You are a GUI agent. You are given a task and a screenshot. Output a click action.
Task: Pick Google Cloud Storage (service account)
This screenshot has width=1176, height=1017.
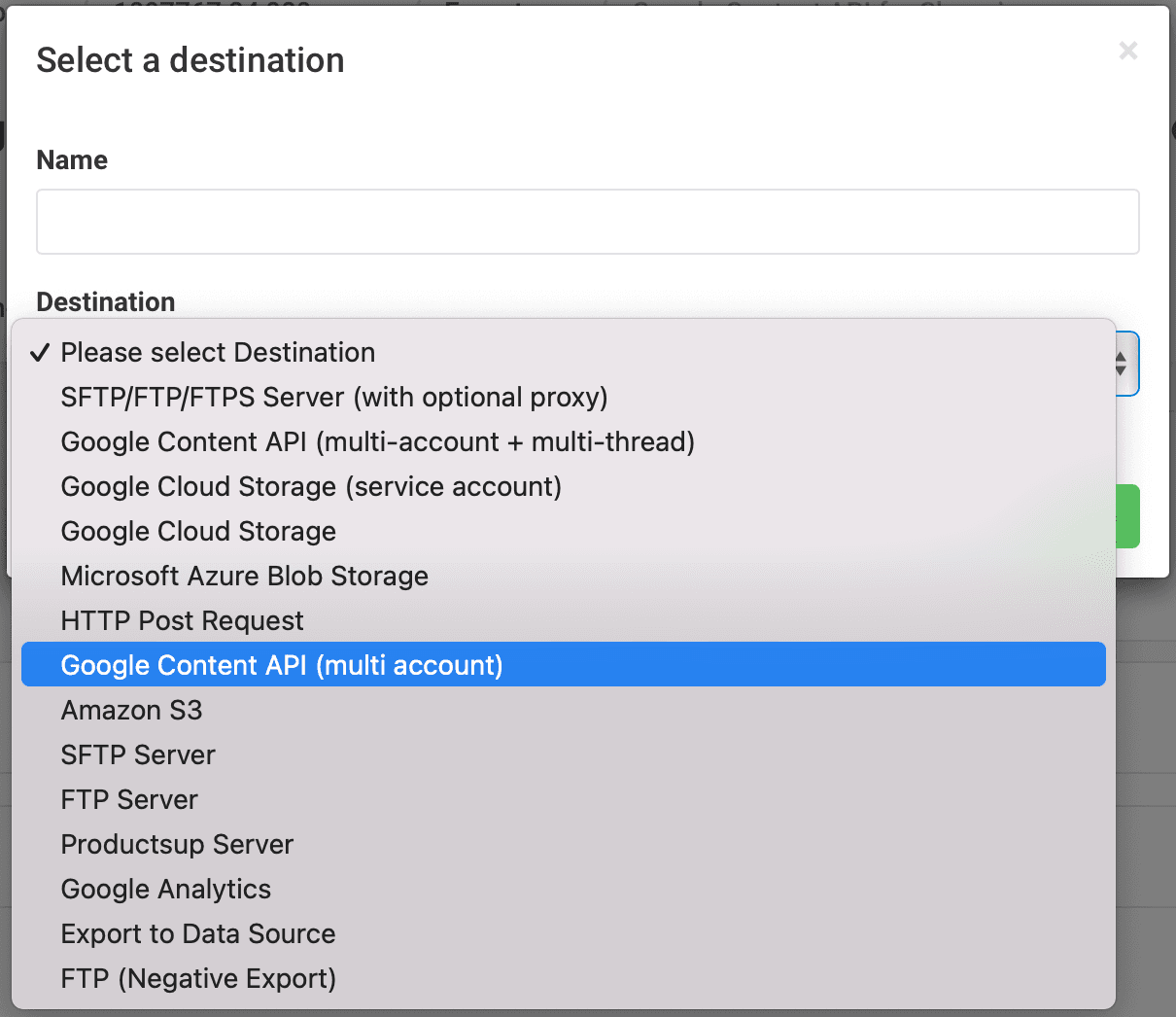(311, 487)
